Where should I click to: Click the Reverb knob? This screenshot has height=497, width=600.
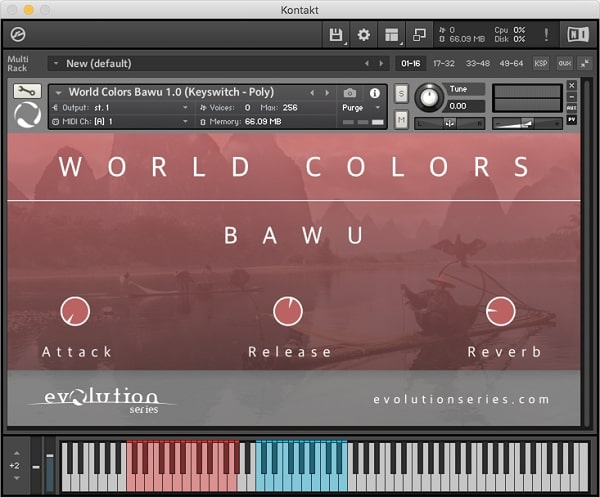click(500, 312)
